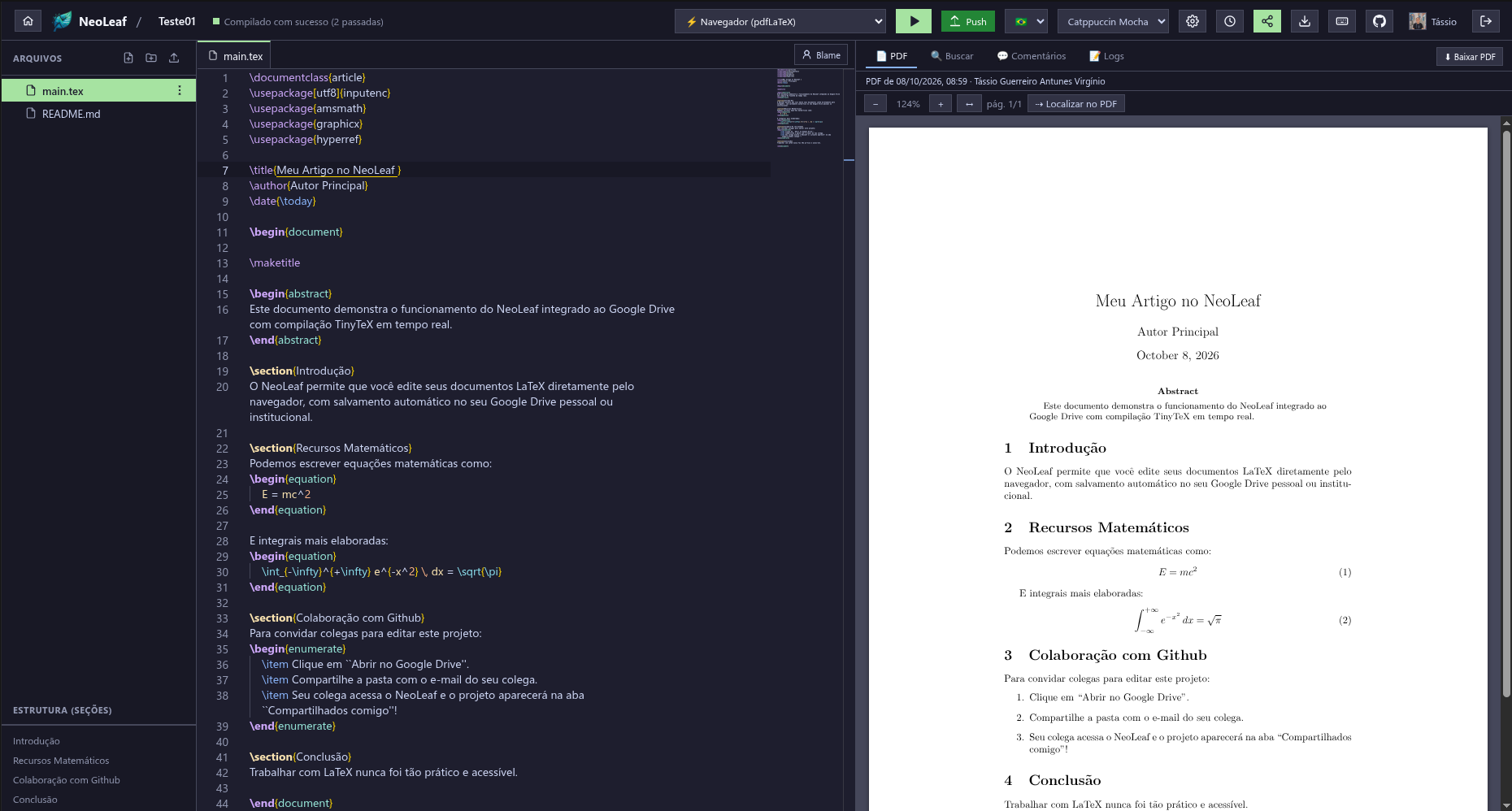
Task: Click the Teste01 project name
Action: (177, 21)
